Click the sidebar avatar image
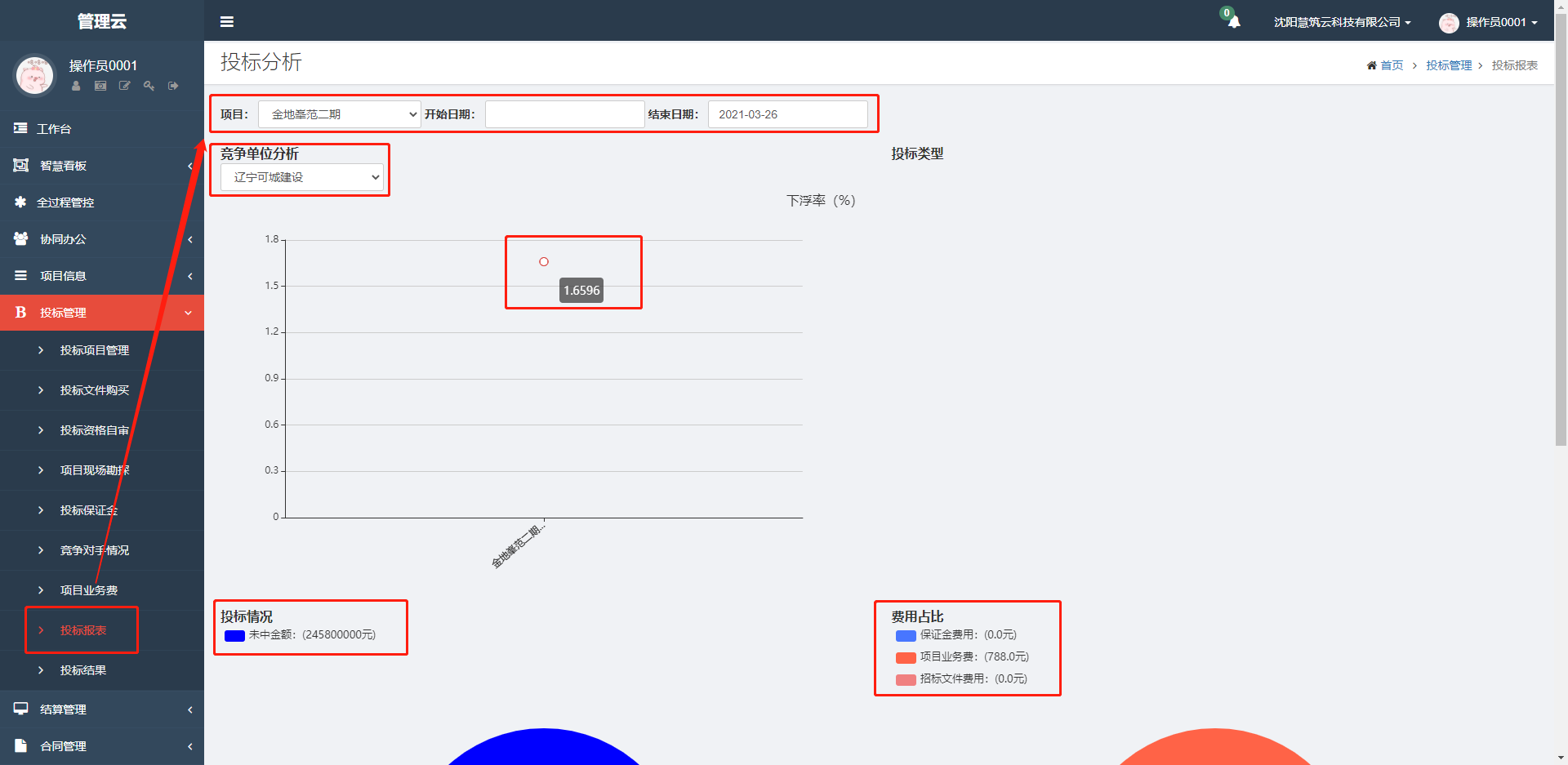 click(35, 75)
